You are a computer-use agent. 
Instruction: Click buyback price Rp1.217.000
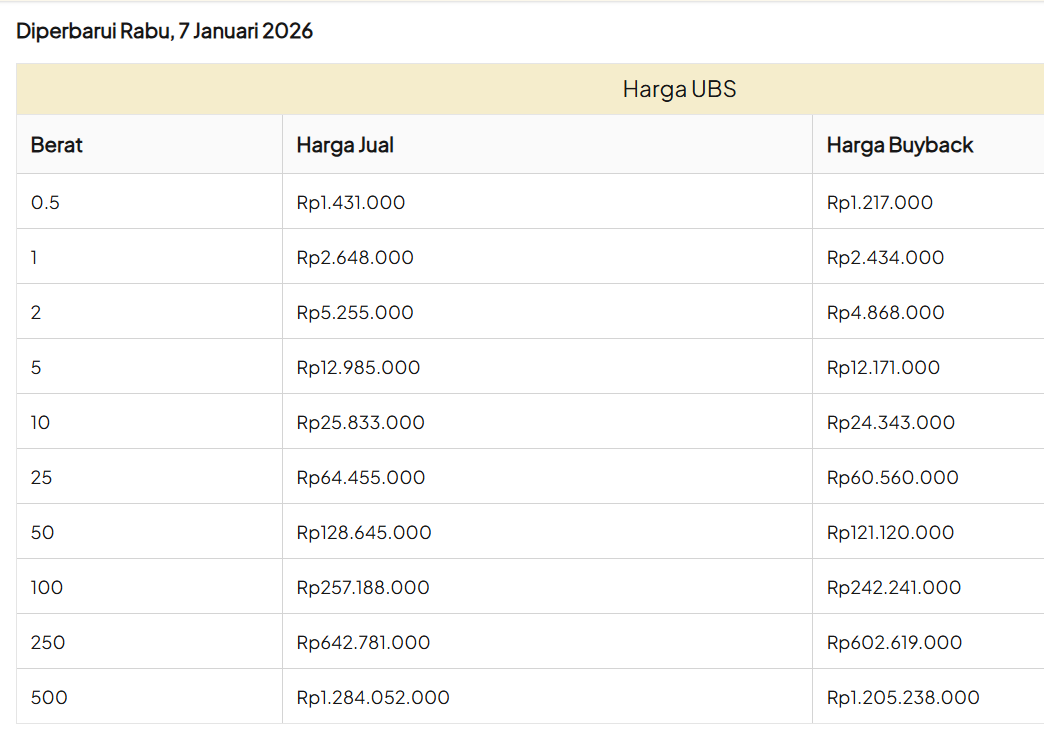pos(880,203)
